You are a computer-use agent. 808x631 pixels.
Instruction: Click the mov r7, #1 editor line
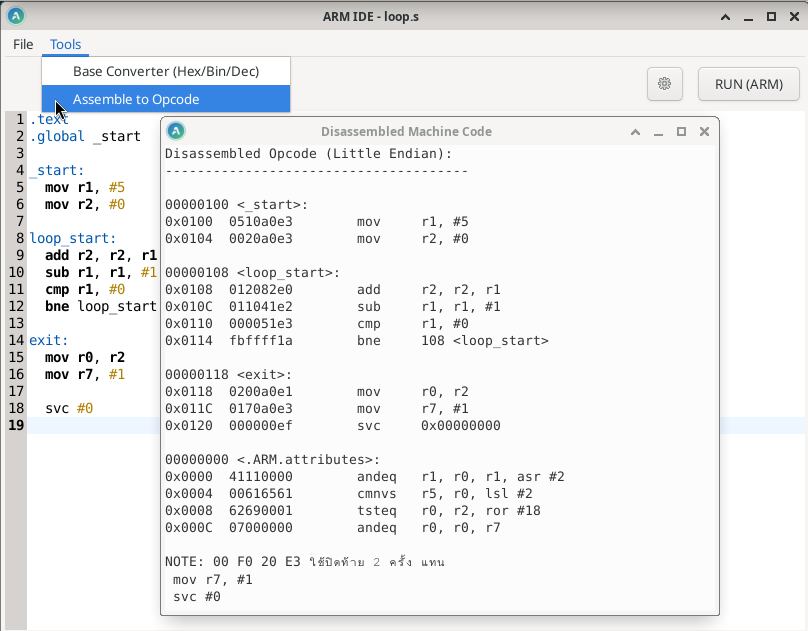(x=85, y=374)
